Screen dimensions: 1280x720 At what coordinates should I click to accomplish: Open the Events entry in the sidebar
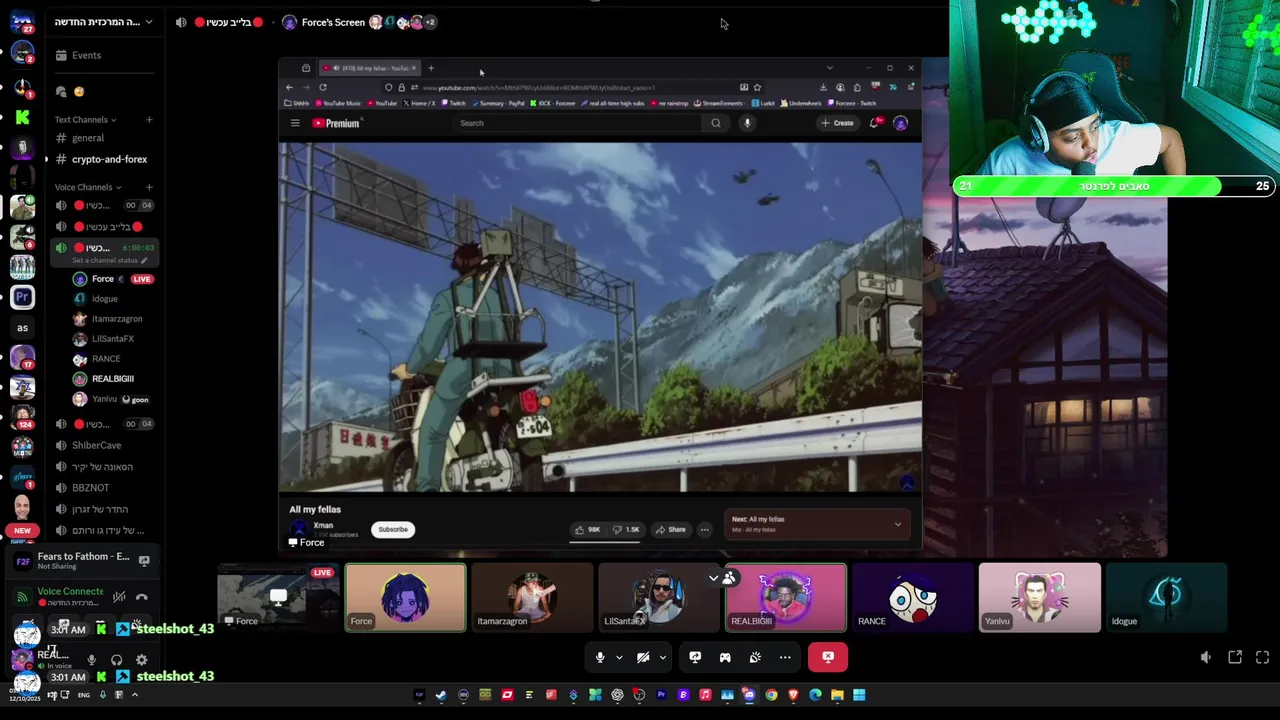104,55
